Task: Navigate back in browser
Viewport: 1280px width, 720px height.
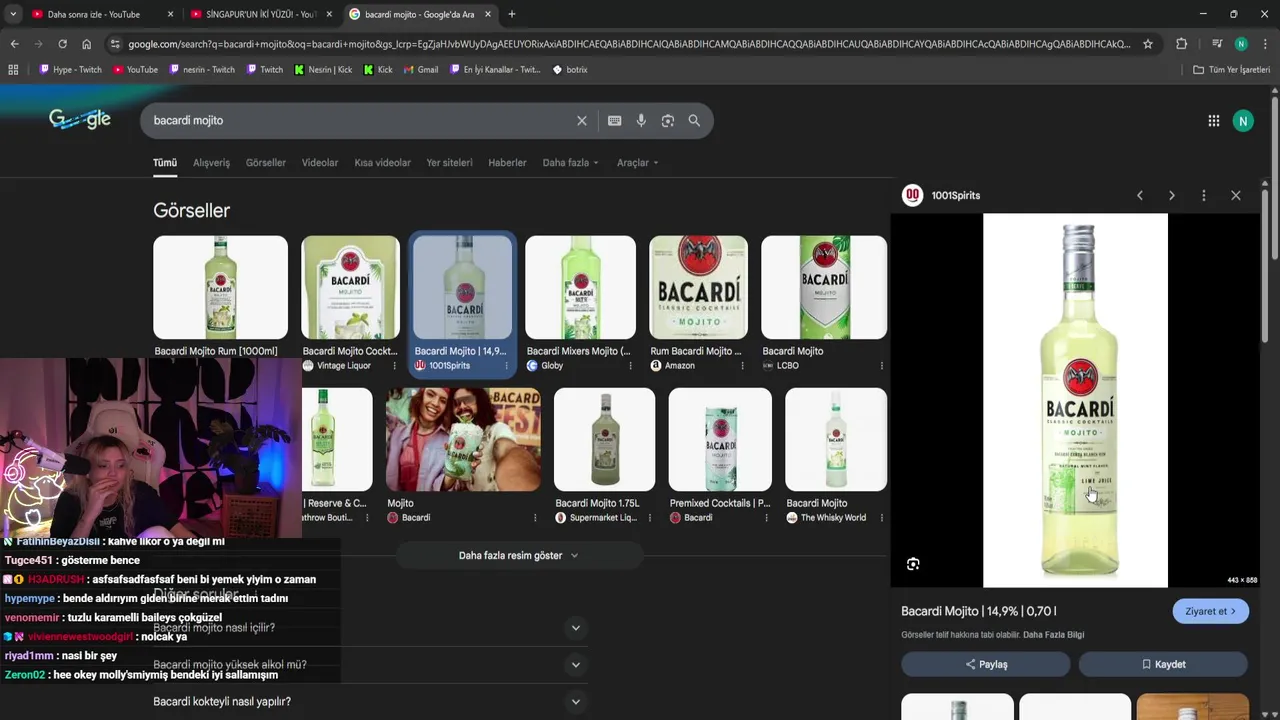Action: 14,44
